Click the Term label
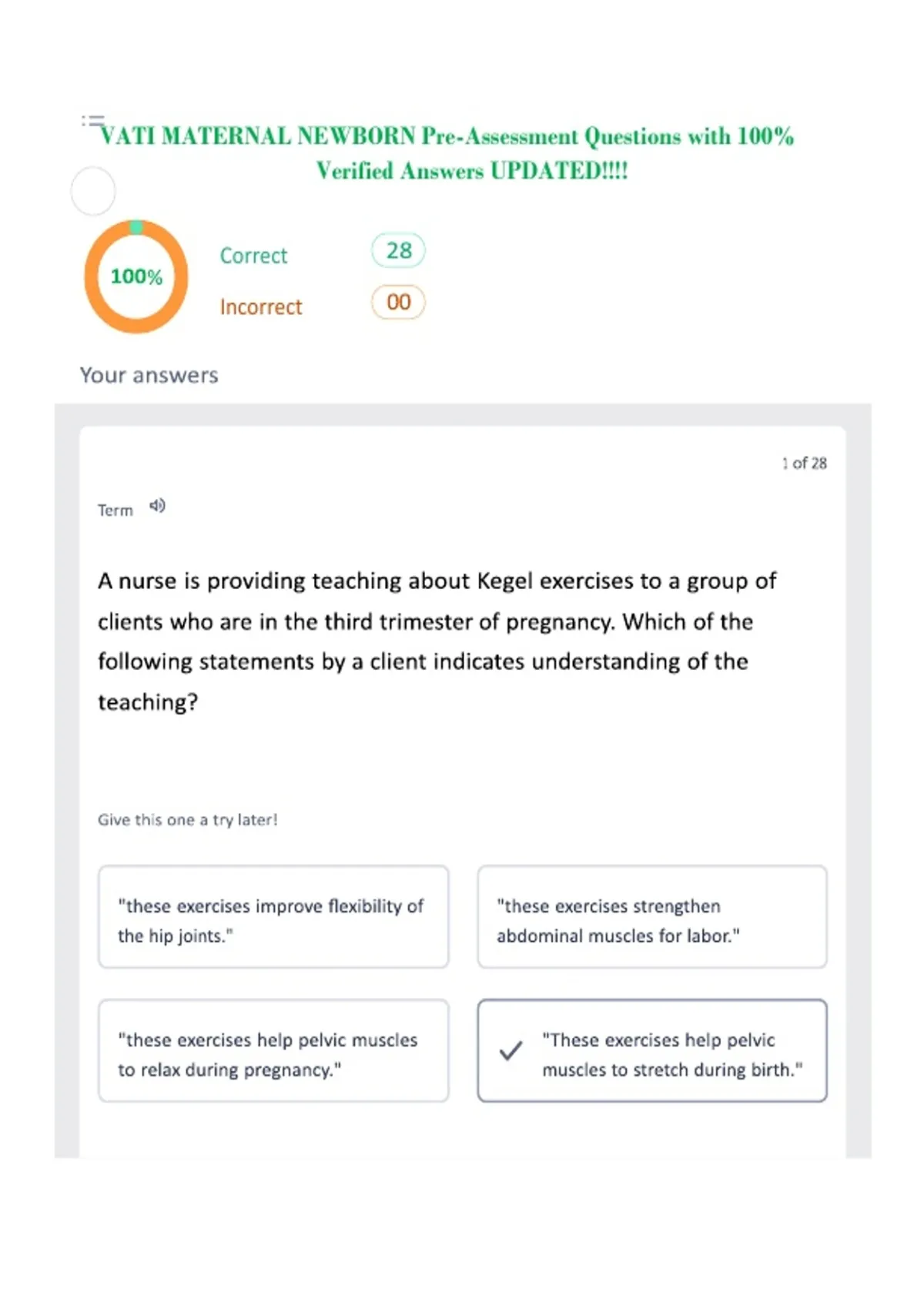924x1309 pixels. pyautogui.click(x=115, y=510)
